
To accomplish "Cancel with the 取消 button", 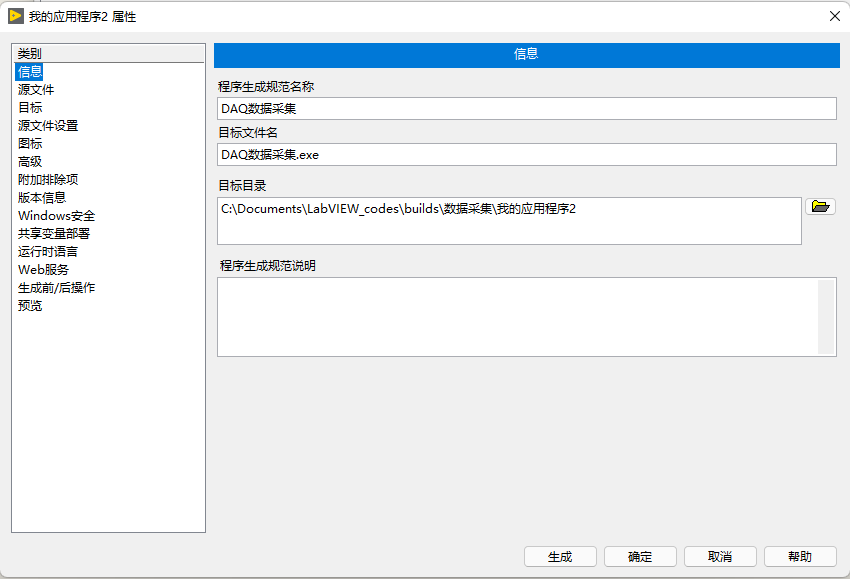I will point(720,556).
